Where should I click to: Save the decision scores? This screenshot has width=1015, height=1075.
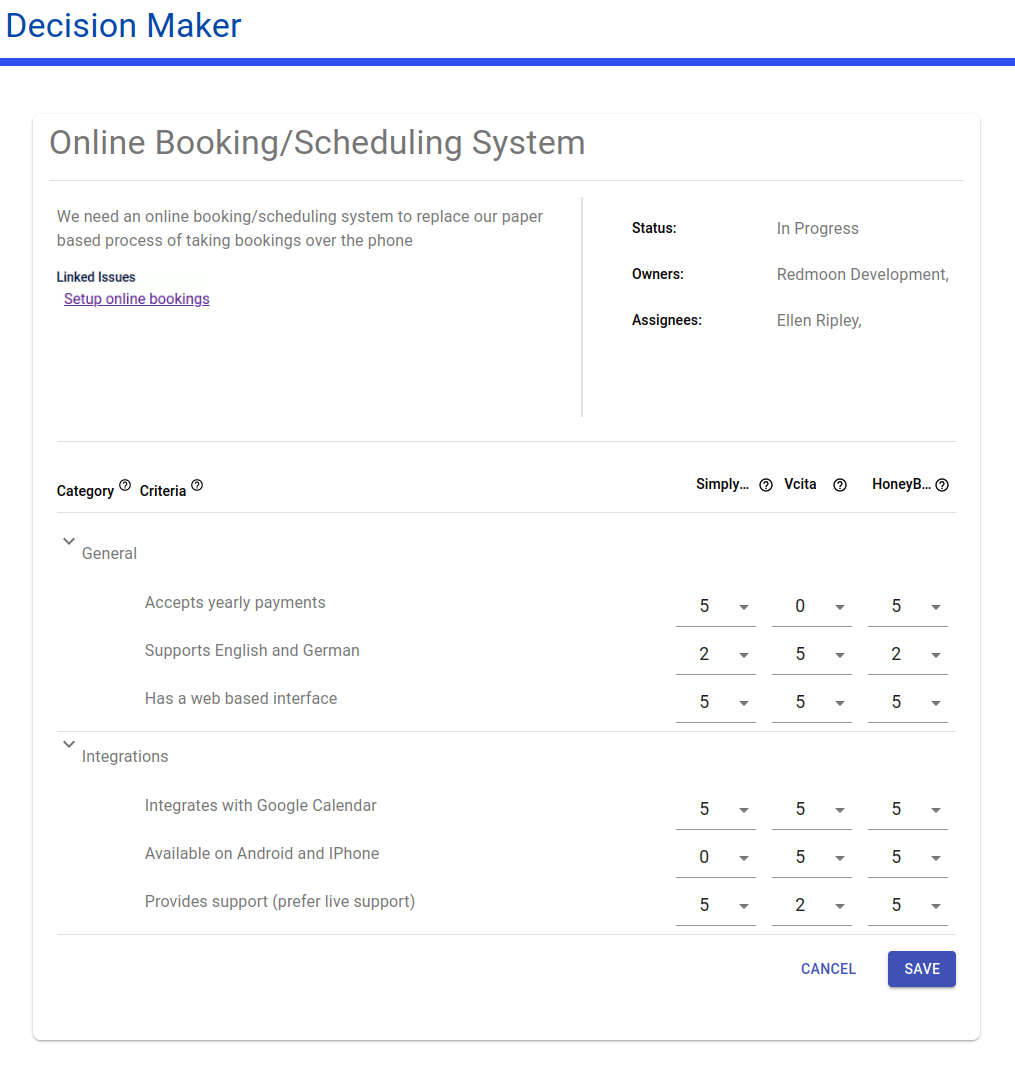pyautogui.click(x=922, y=969)
